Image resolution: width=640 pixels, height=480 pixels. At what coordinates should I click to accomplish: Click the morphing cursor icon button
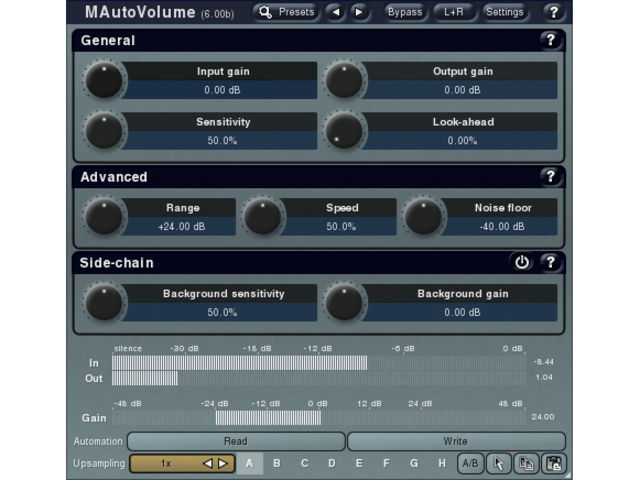pyautogui.click(x=498, y=463)
